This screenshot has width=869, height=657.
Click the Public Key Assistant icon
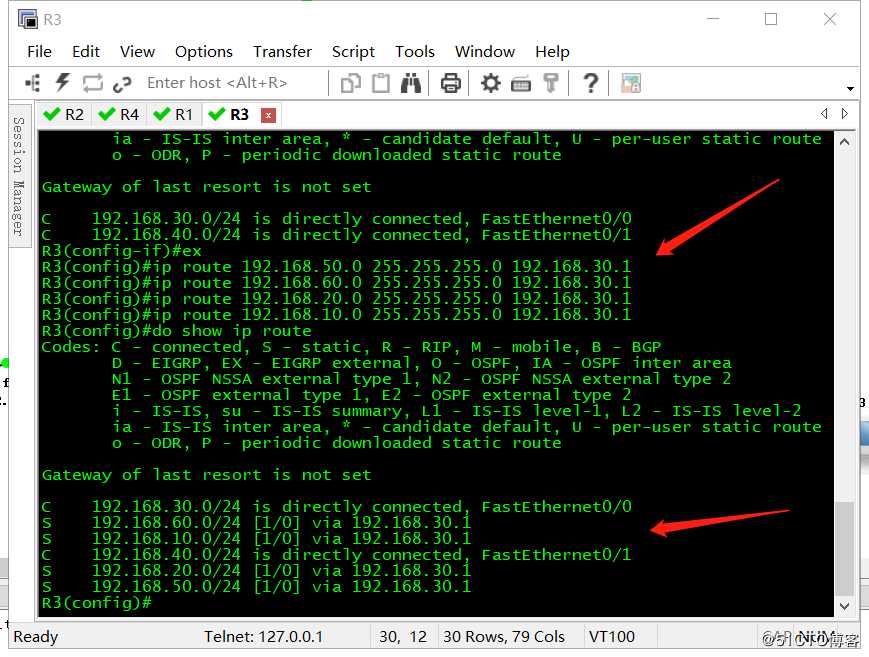tap(550, 83)
